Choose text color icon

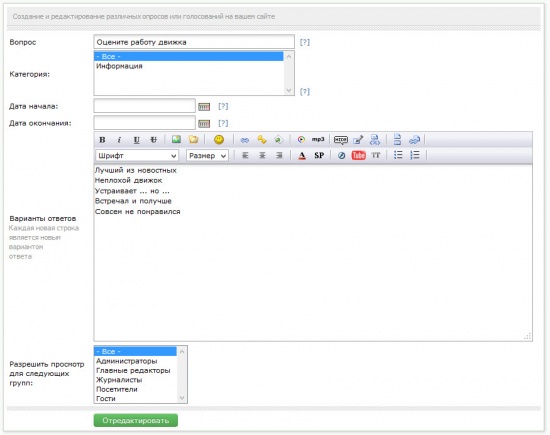[302, 155]
